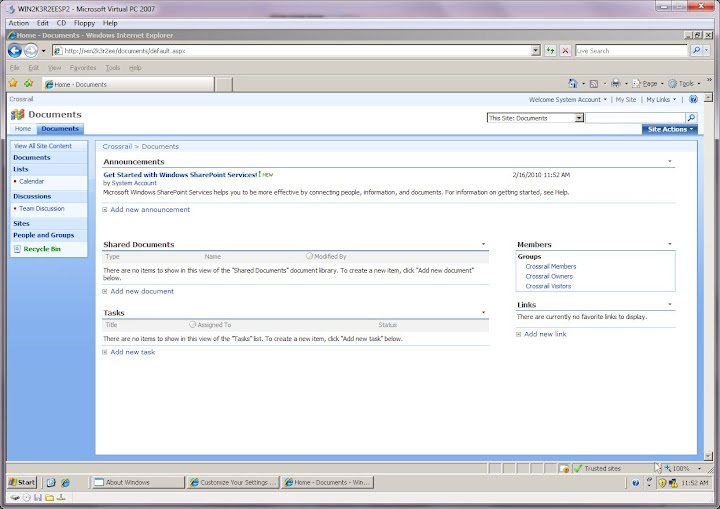Click the plus icon beside Add new announcement
Screen dimensions: 720x509
[105, 209]
